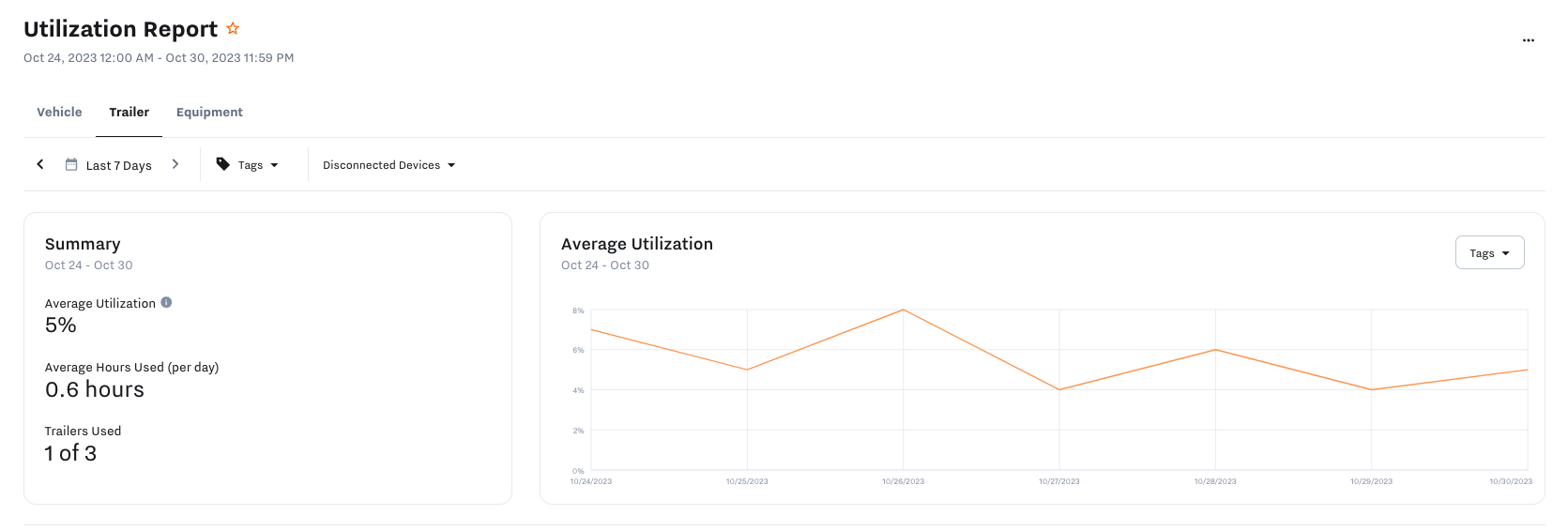Image resolution: width=1568 pixels, height=530 pixels.
Task: Click the 5% Average Utilization value
Action: tap(61, 326)
